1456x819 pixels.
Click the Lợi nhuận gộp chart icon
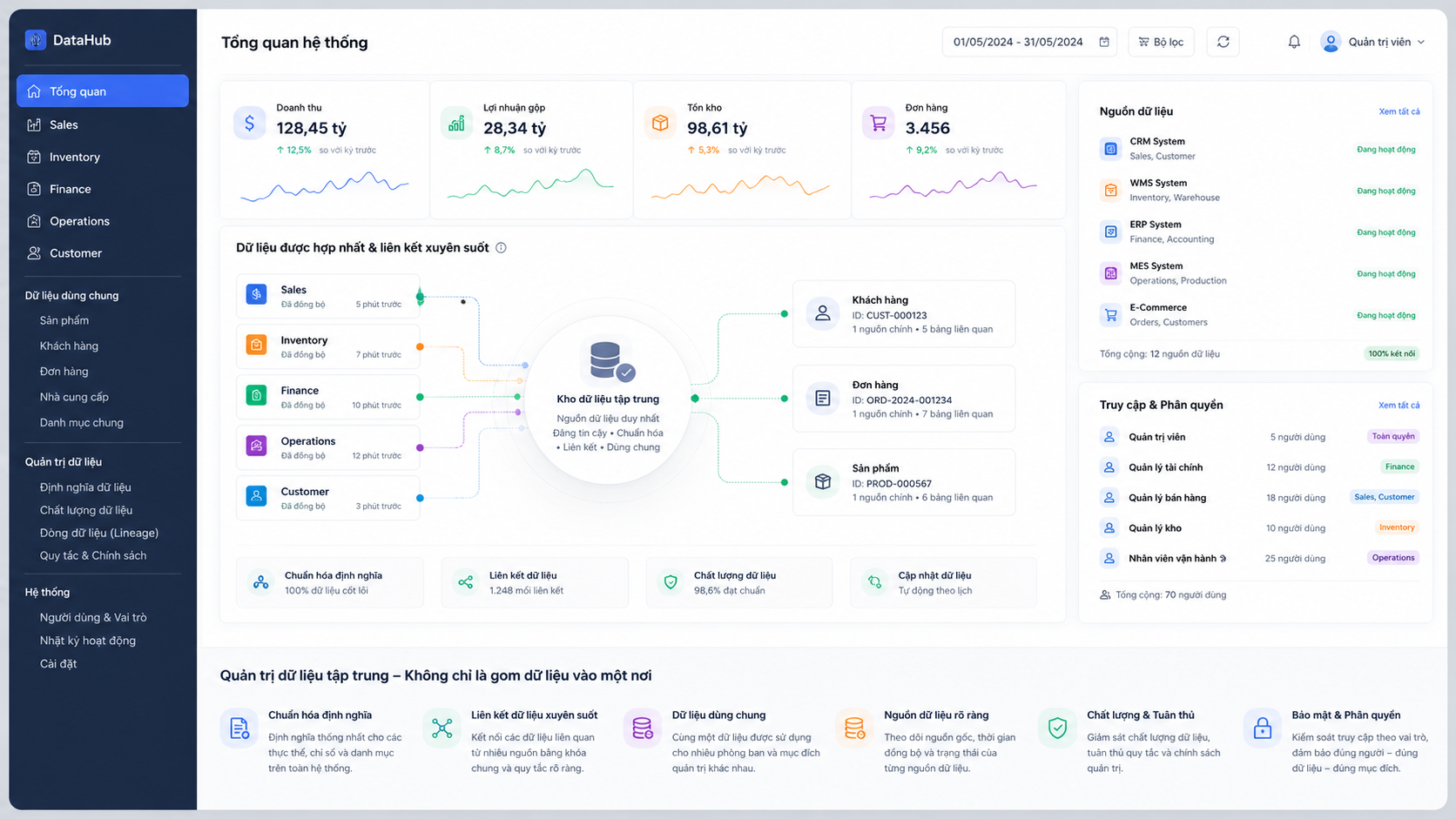pyautogui.click(x=456, y=124)
